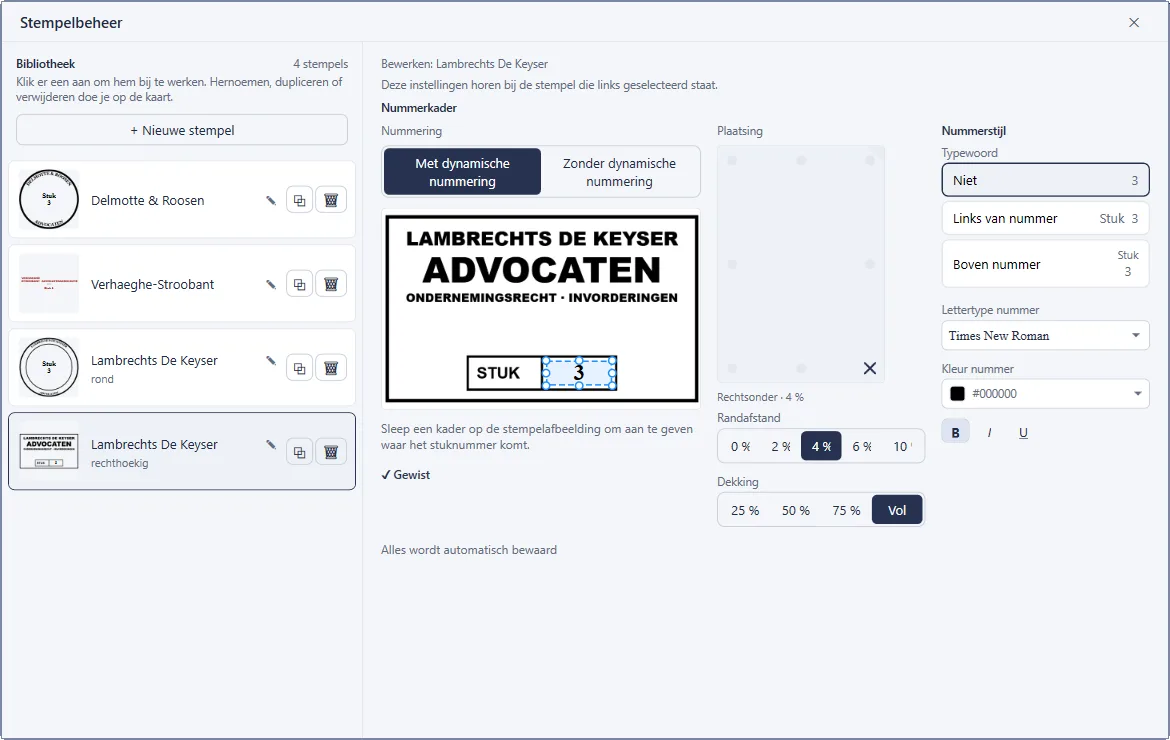Select Typewoord option 'Boven nummer'
This screenshot has width=1170, height=740.
tap(1045, 264)
